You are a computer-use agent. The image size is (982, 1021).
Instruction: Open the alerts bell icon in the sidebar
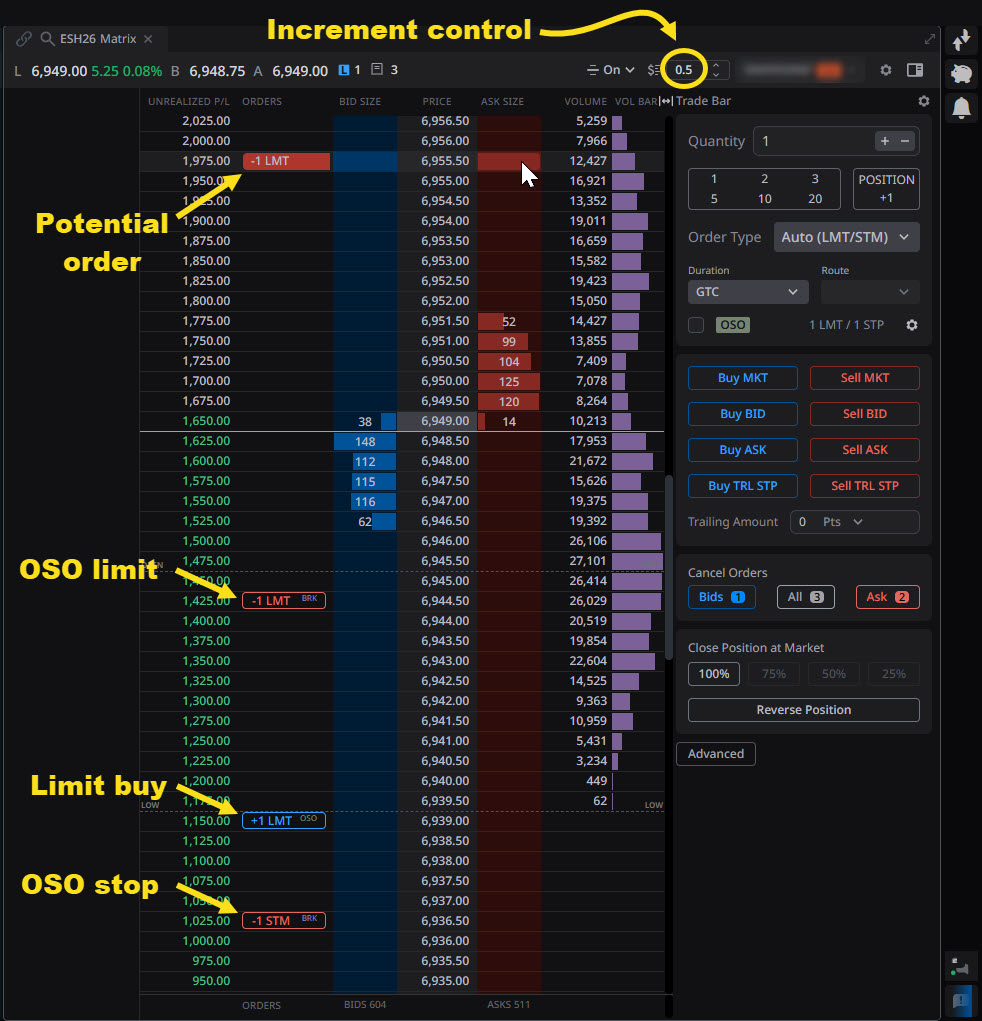962,108
